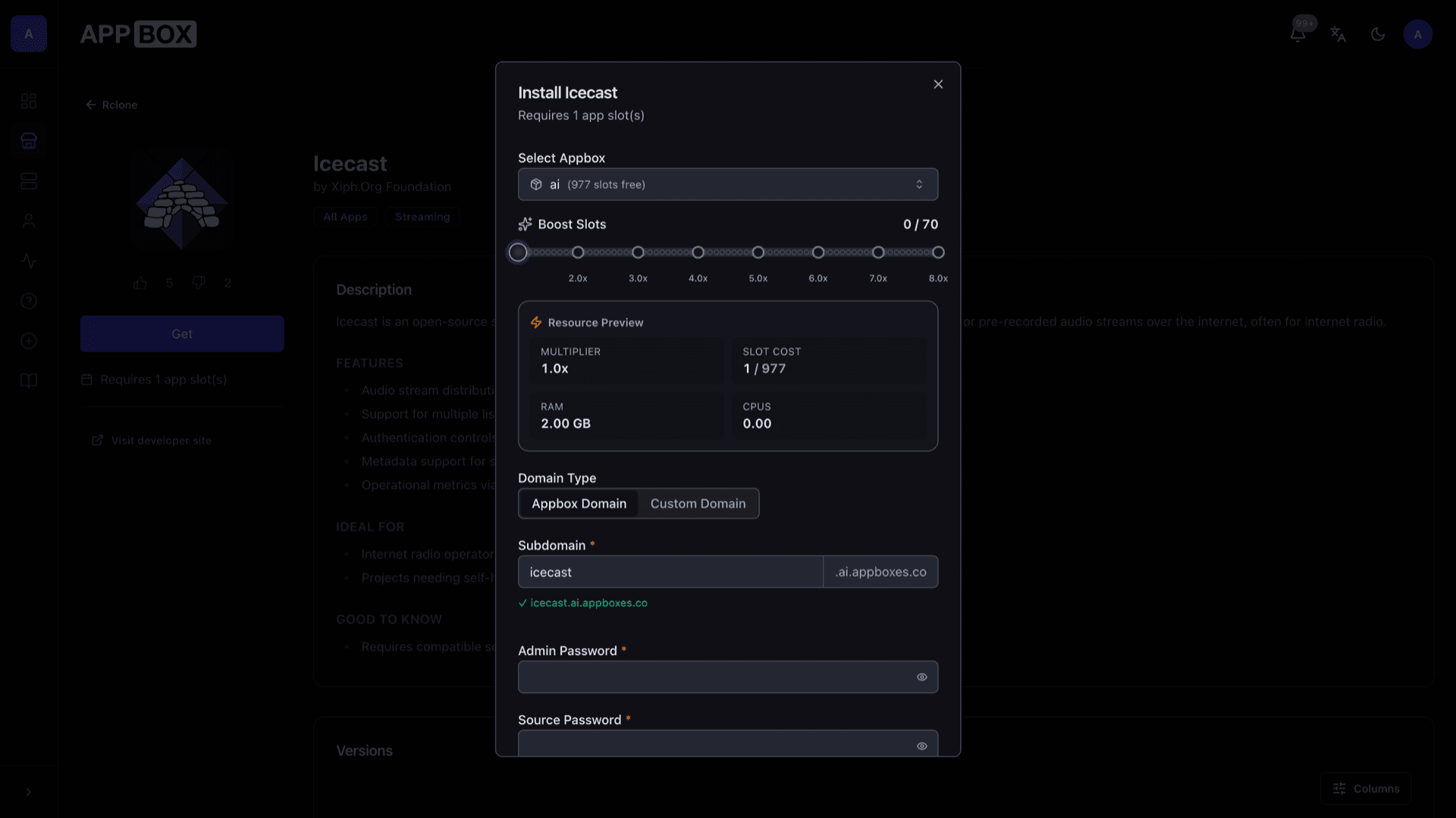Set boost slider to 6.0x
1456x818 pixels.
[817, 252]
